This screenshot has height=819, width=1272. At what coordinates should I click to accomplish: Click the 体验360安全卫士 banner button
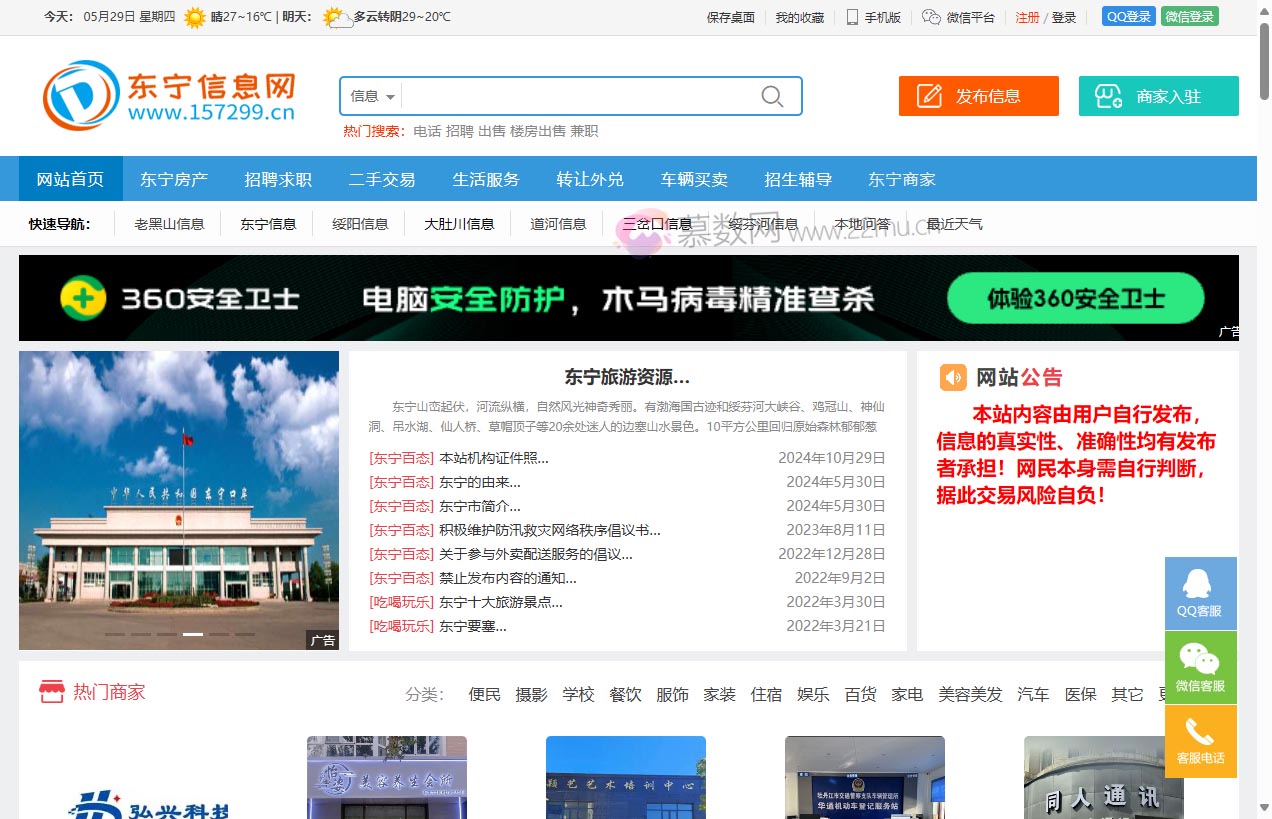coord(1075,298)
